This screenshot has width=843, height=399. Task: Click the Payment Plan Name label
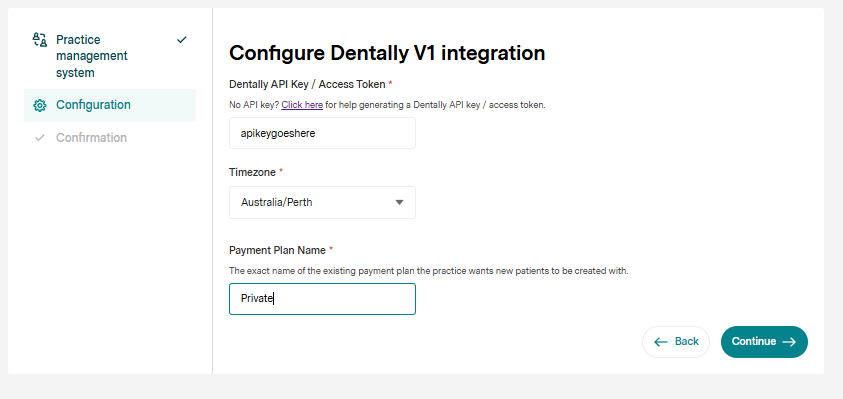[x=277, y=251]
